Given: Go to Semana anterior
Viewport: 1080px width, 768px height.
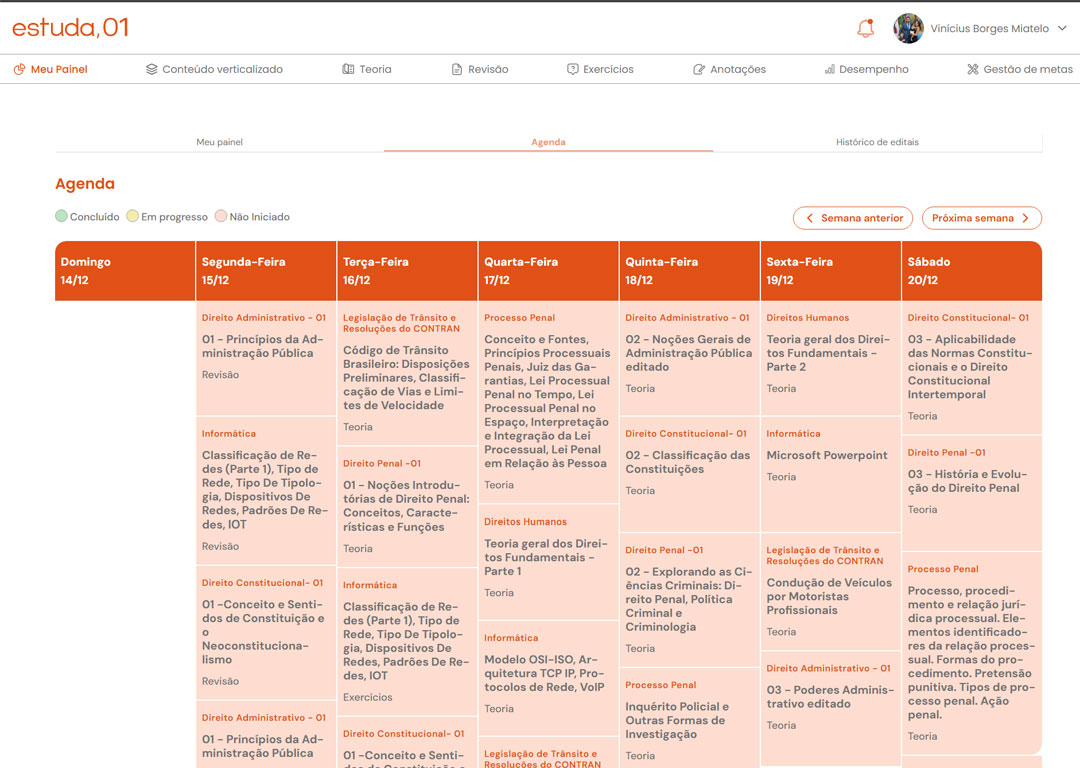Looking at the screenshot, I should coord(853,218).
